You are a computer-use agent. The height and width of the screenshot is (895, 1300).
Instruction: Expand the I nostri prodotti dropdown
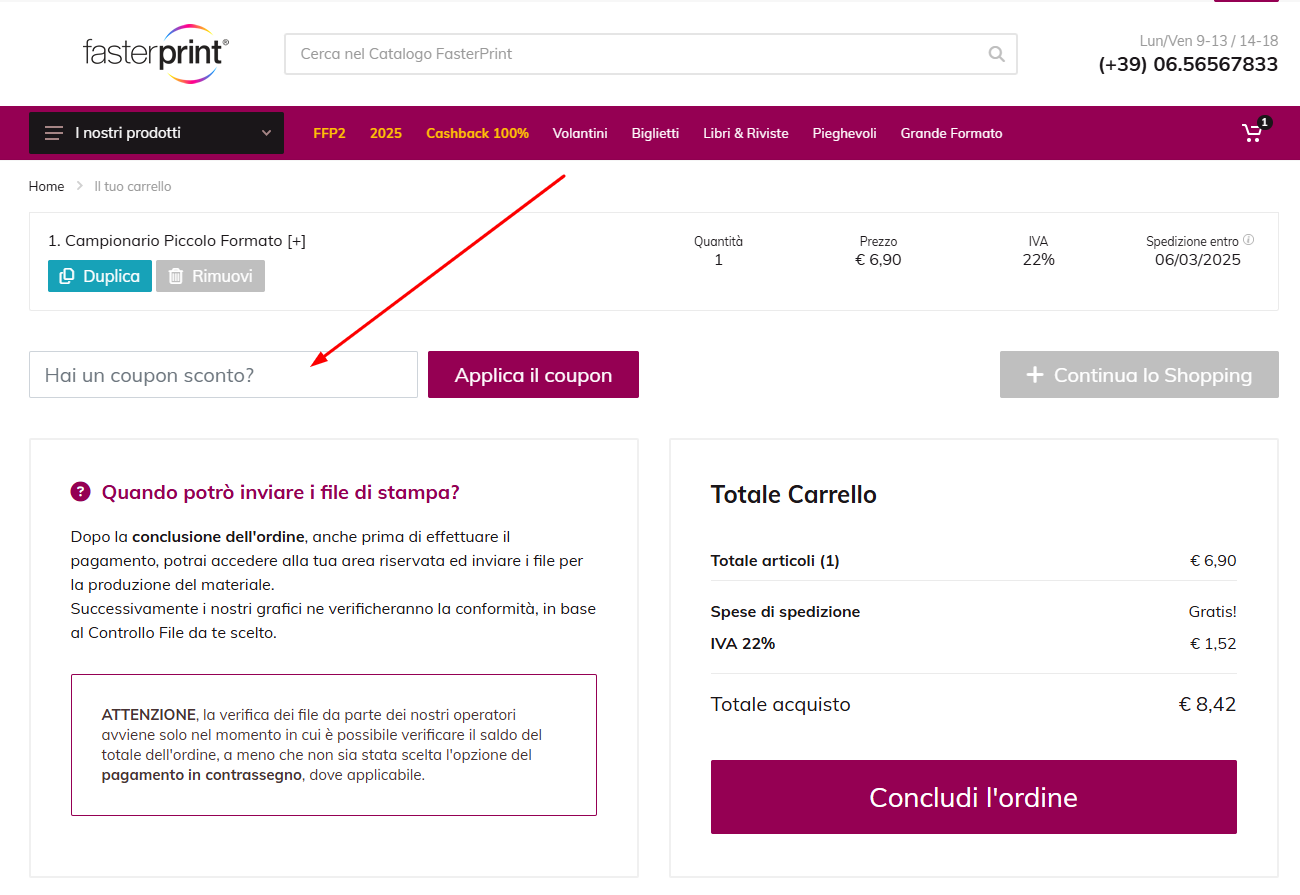coord(265,132)
